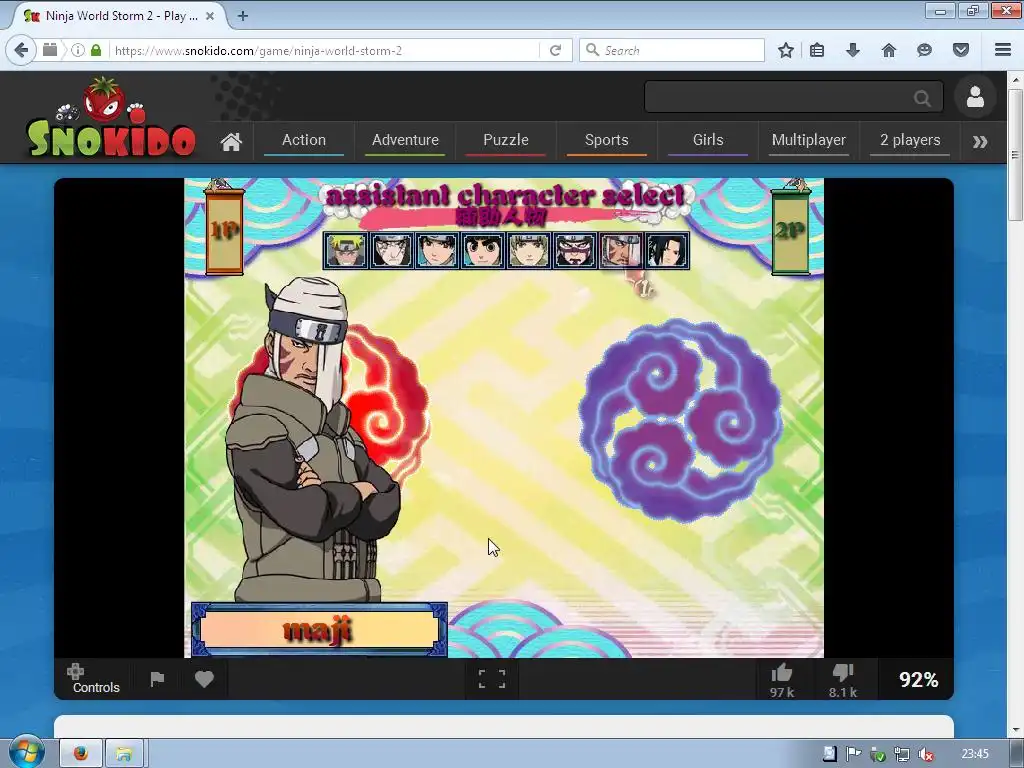This screenshot has height=768, width=1024.
Task: Show the game Controls
Action: 96,679
